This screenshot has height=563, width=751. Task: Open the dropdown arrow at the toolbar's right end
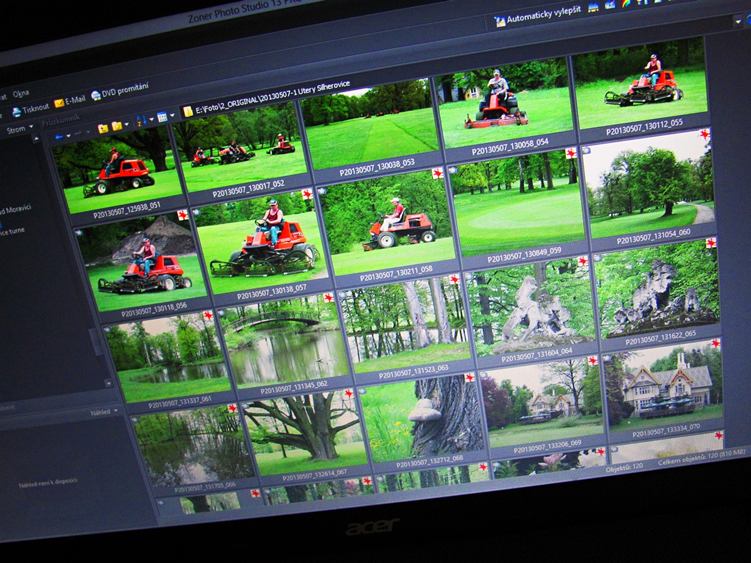pyautogui.click(x=738, y=22)
